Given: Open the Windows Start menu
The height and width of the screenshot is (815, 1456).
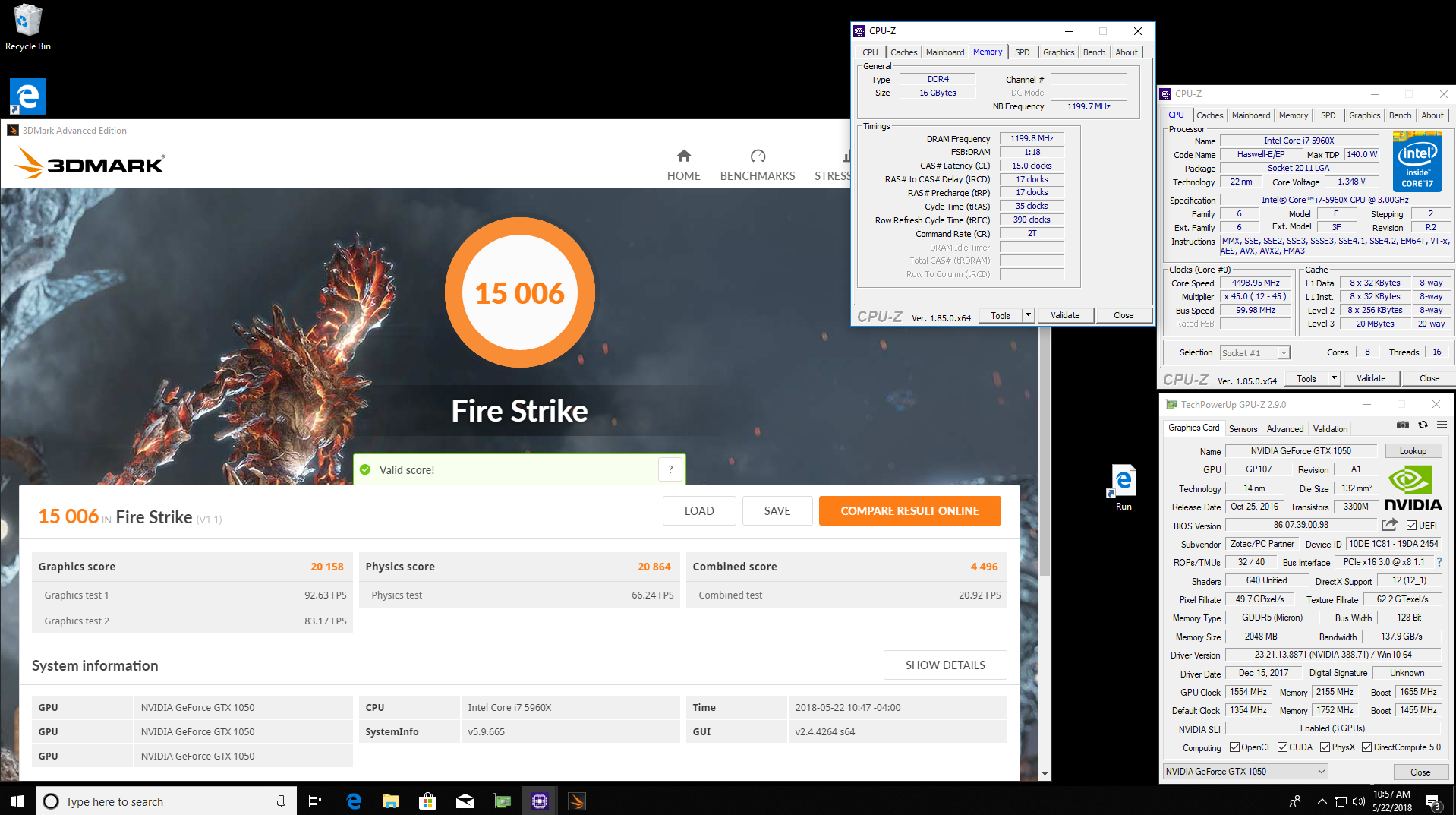Looking at the screenshot, I should coord(17,801).
